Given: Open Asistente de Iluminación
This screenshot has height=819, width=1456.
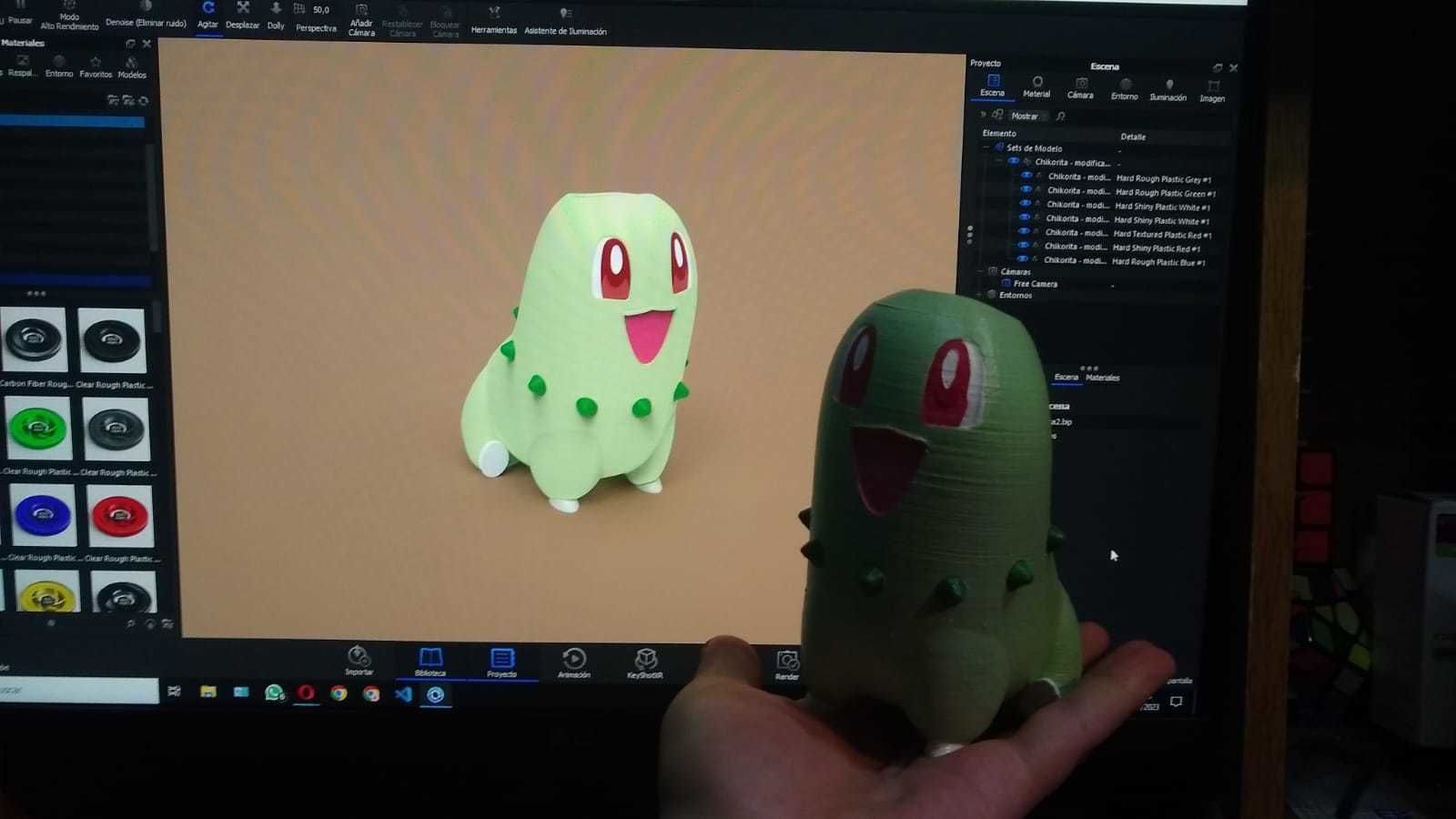Looking at the screenshot, I should [x=565, y=22].
